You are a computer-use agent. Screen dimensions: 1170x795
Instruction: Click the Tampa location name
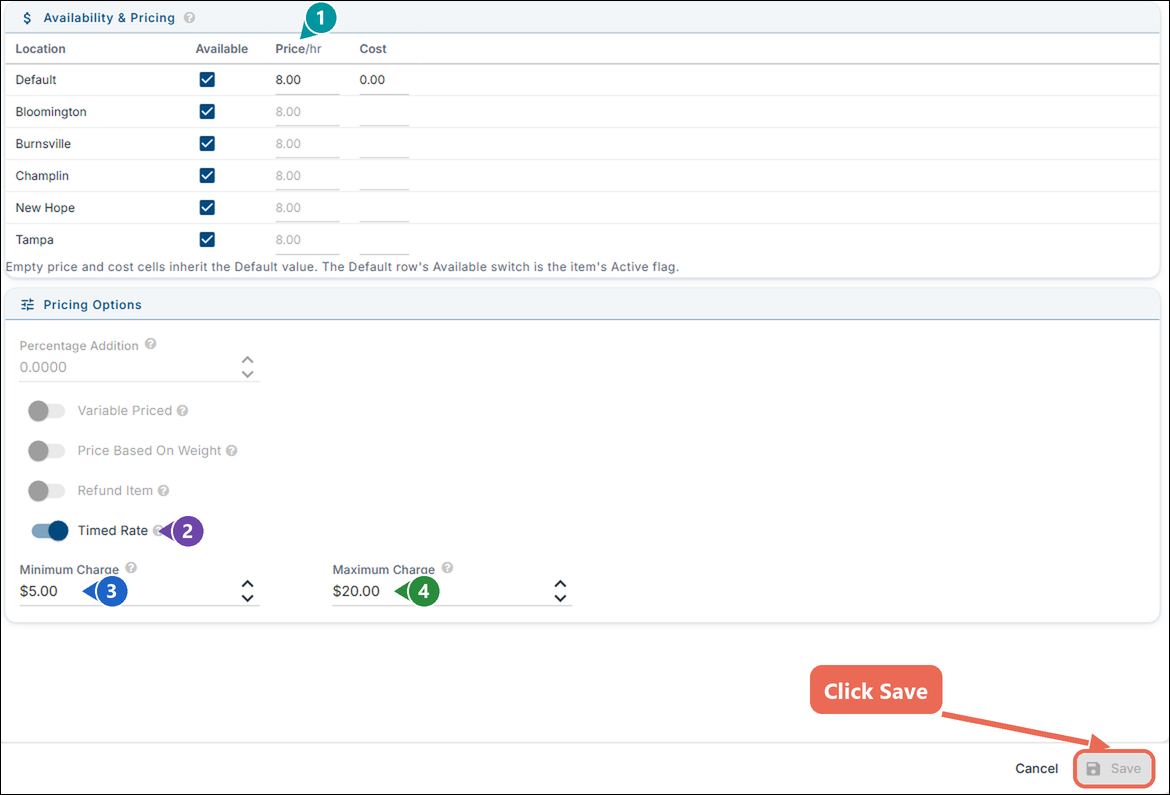click(34, 240)
